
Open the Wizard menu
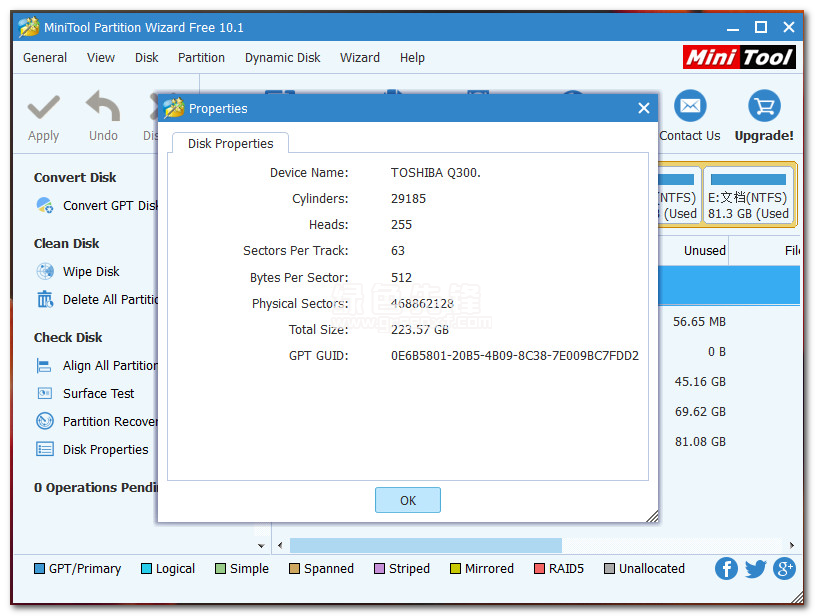[x=360, y=58]
